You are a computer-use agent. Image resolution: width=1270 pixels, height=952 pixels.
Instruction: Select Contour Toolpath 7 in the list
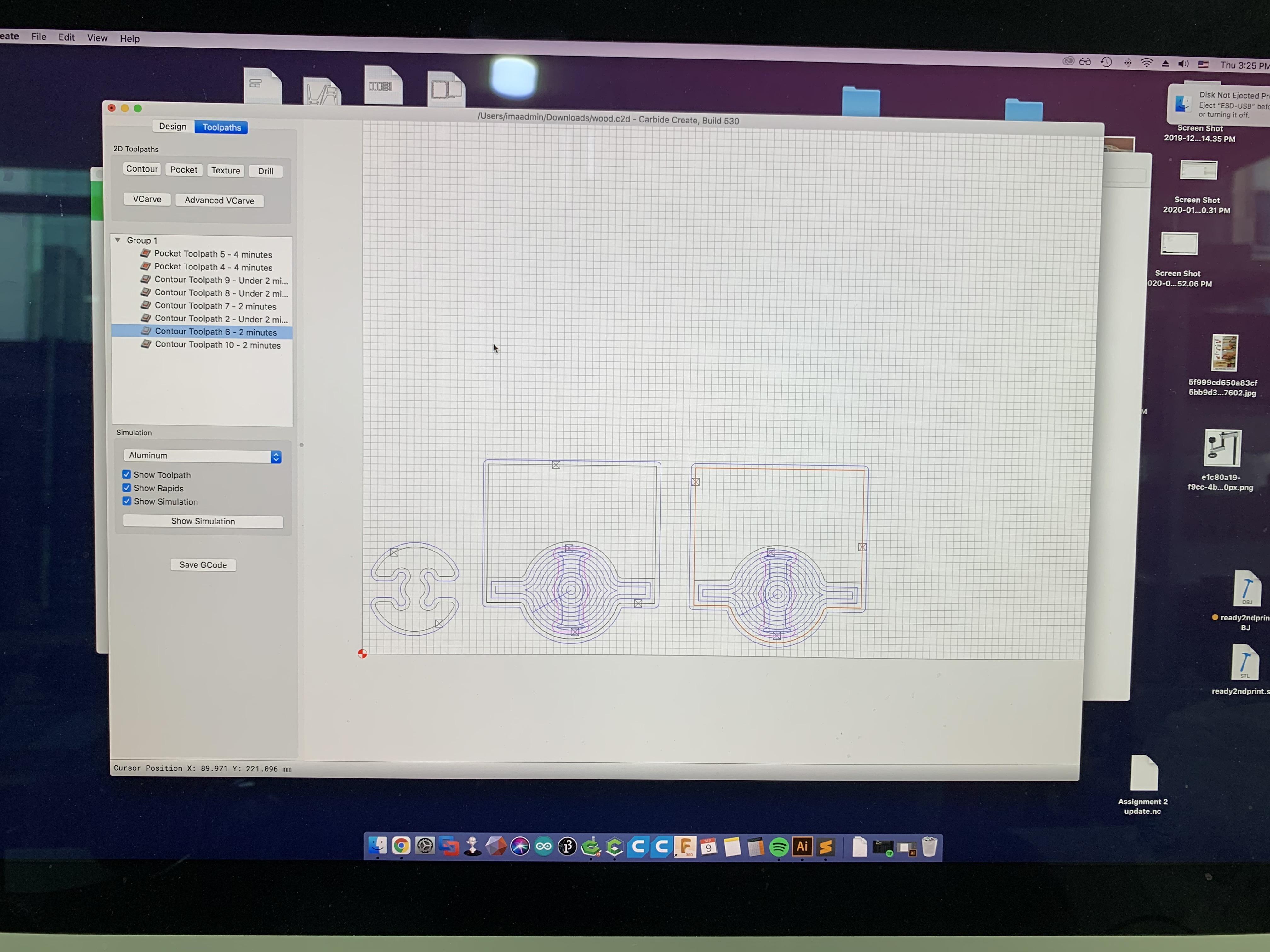click(215, 306)
